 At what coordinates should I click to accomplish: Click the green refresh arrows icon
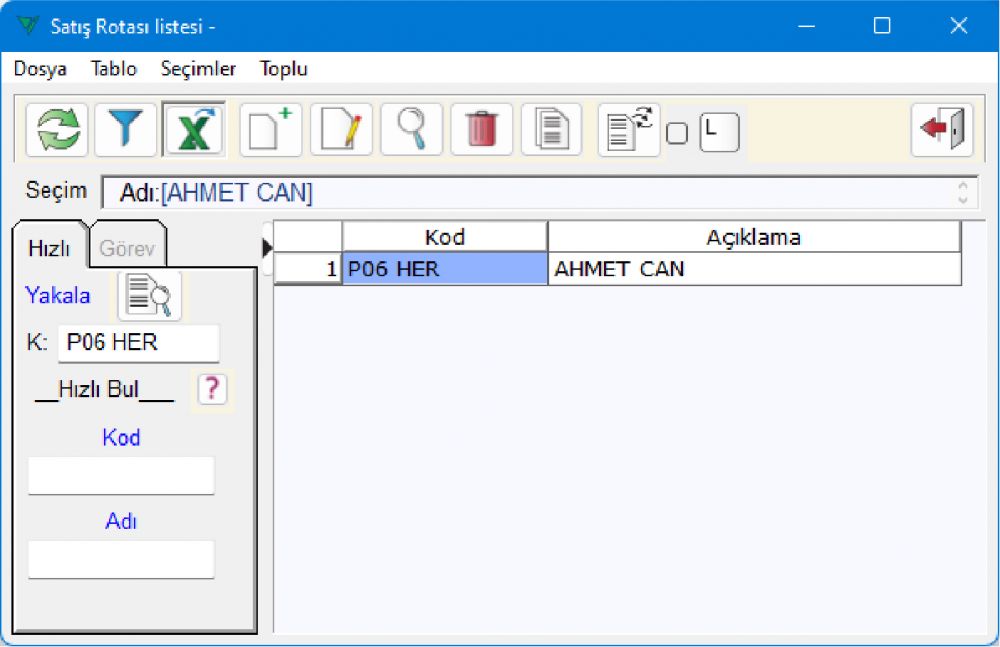pos(57,130)
